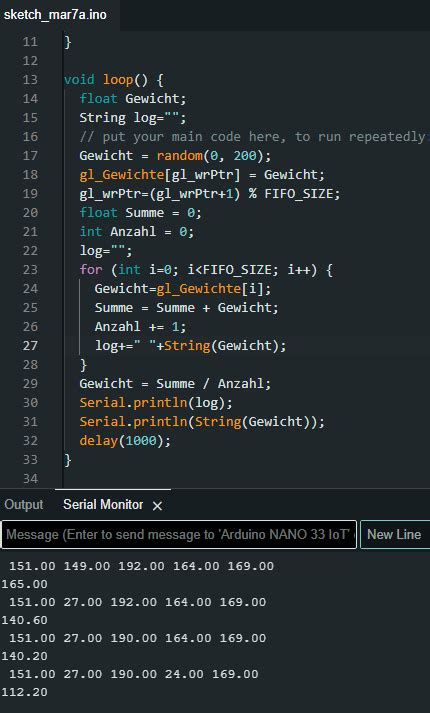Click the FIFO_SIZE modulo line 19
Image resolution: width=430 pixels, height=713 pixels.
pyautogui.click(x=210, y=194)
